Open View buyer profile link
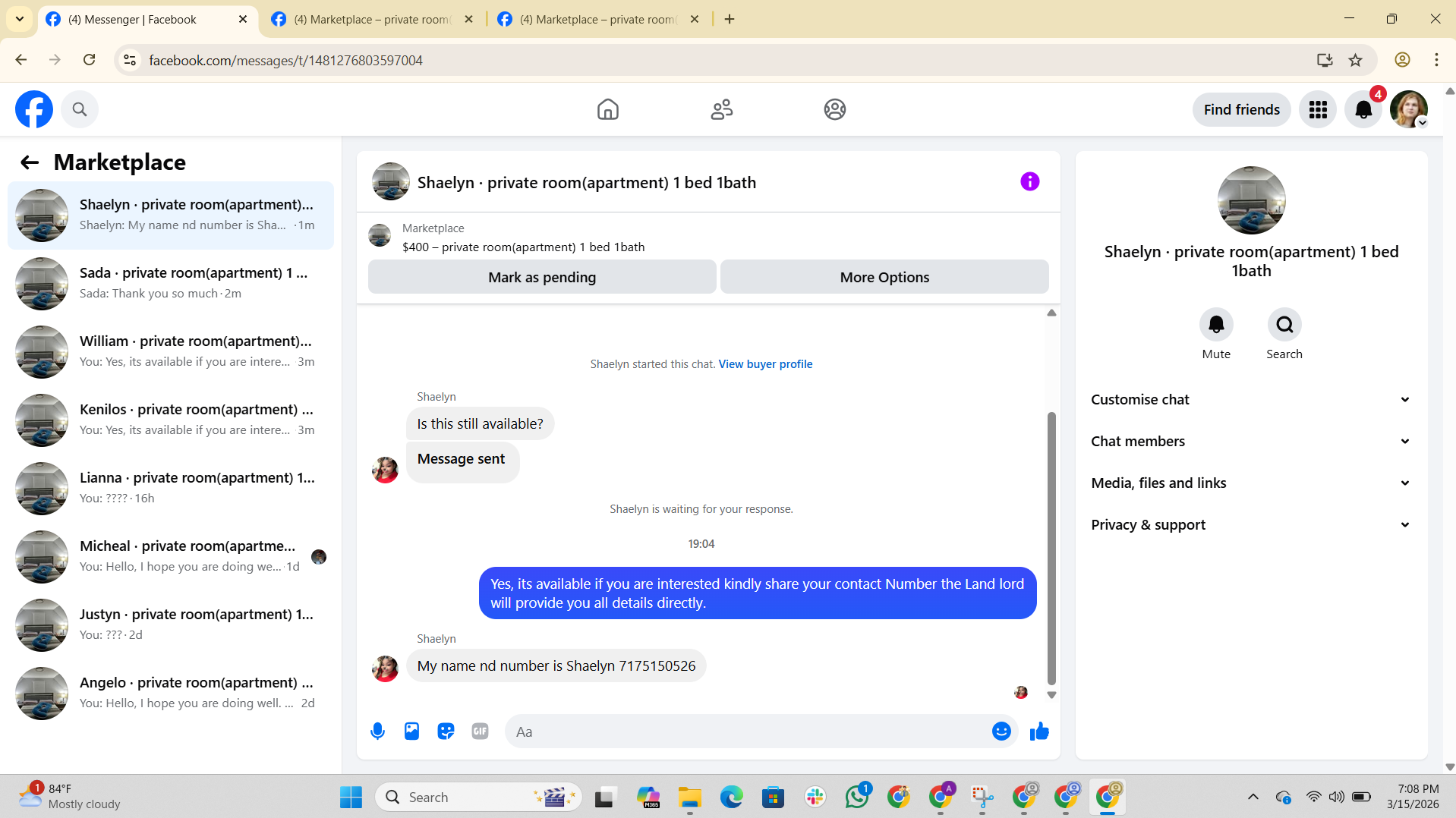 [765, 364]
